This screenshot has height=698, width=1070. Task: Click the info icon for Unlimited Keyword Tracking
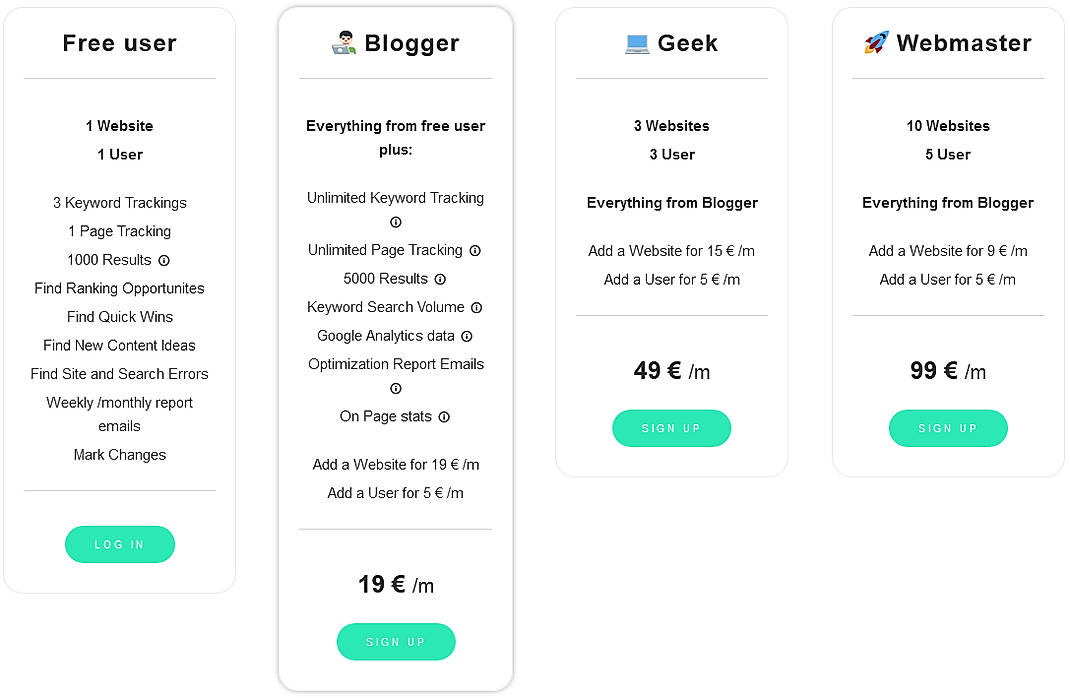pyautogui.click(x=396, y=220)
